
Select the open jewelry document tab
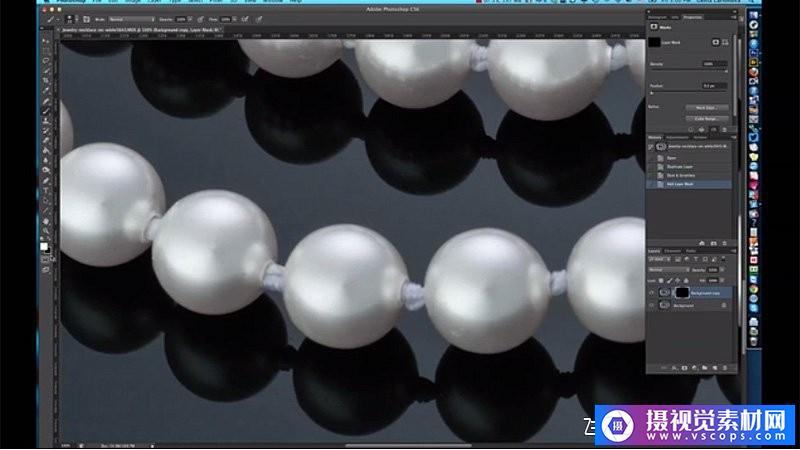[140, 30]
